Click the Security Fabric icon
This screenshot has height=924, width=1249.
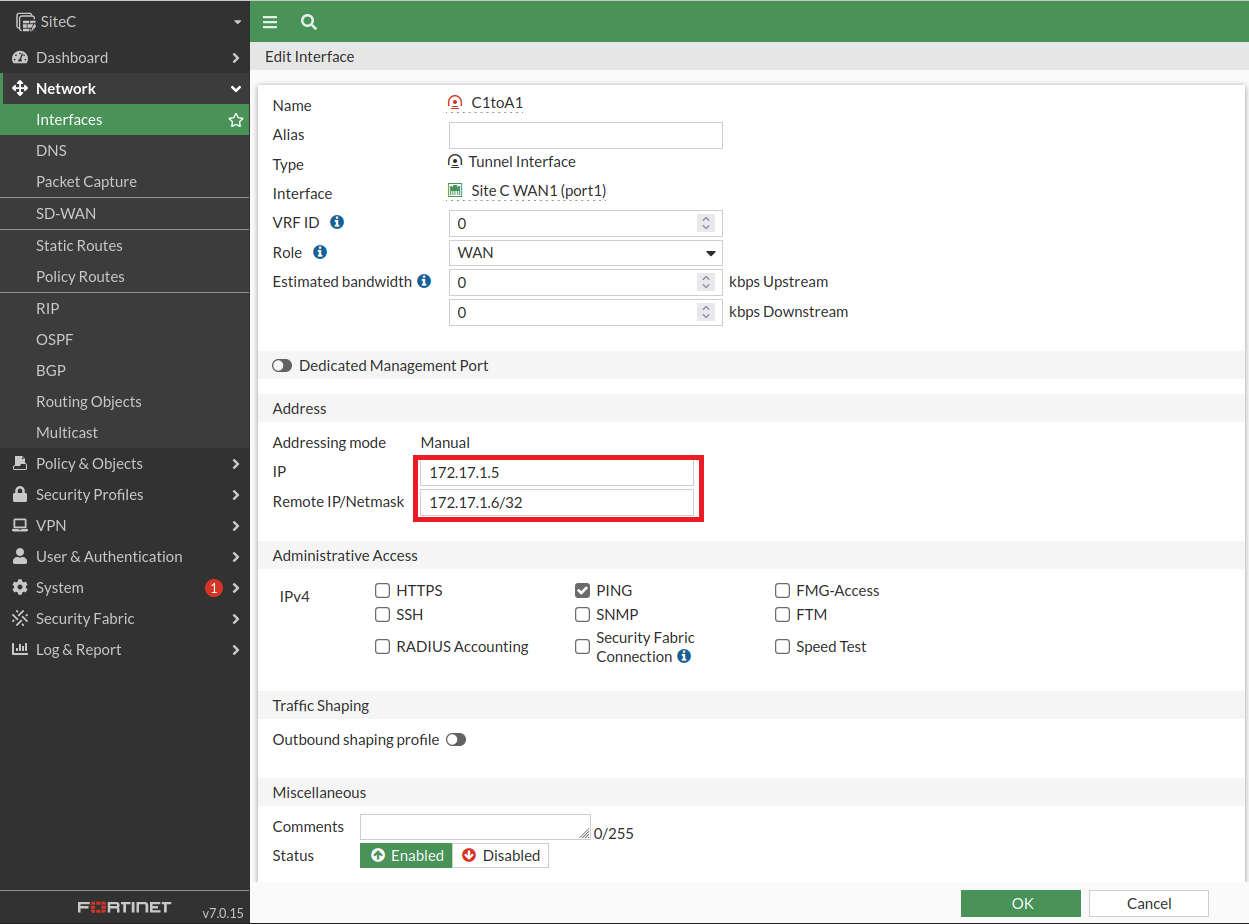coord(20,619)
